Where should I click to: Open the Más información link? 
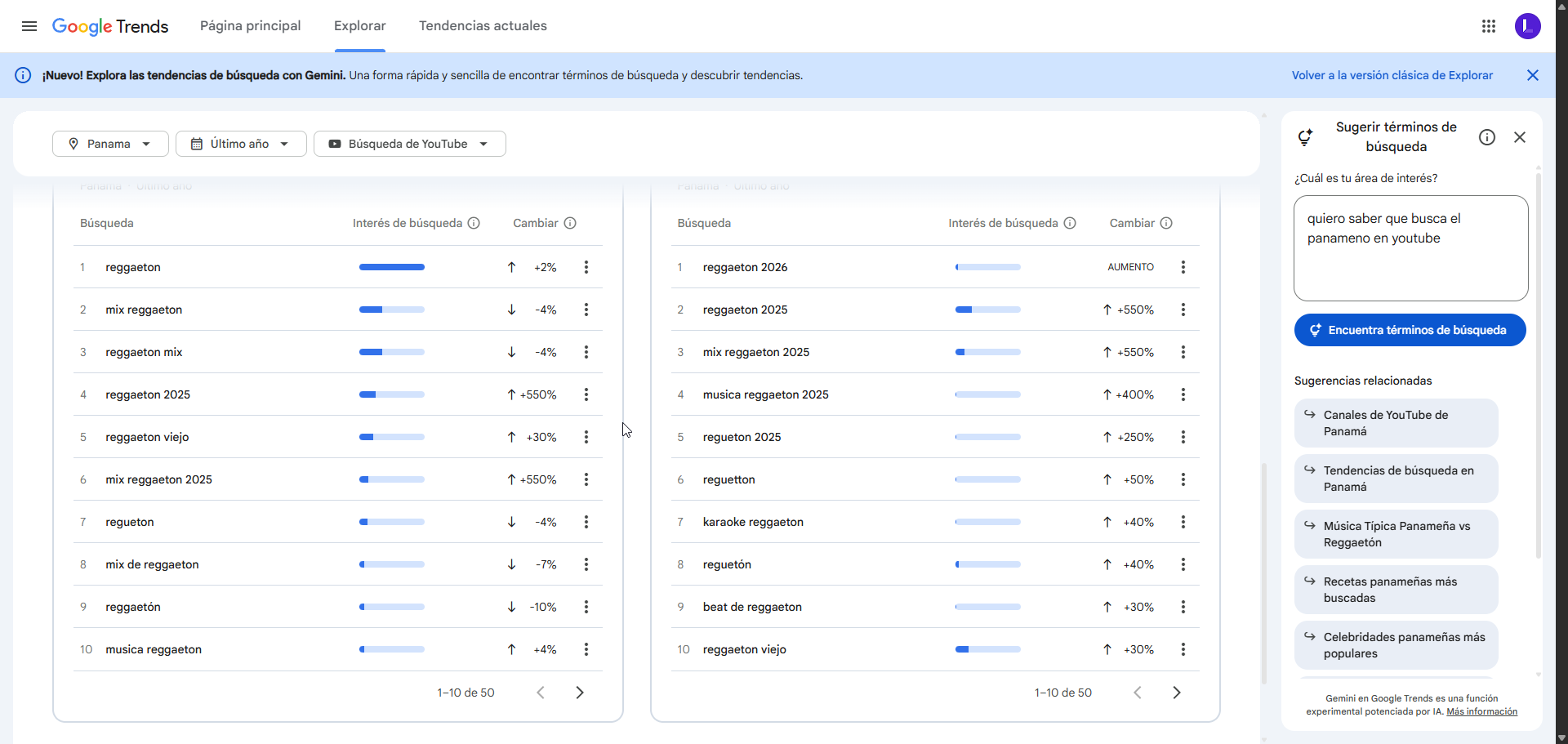coord(1482,711)
